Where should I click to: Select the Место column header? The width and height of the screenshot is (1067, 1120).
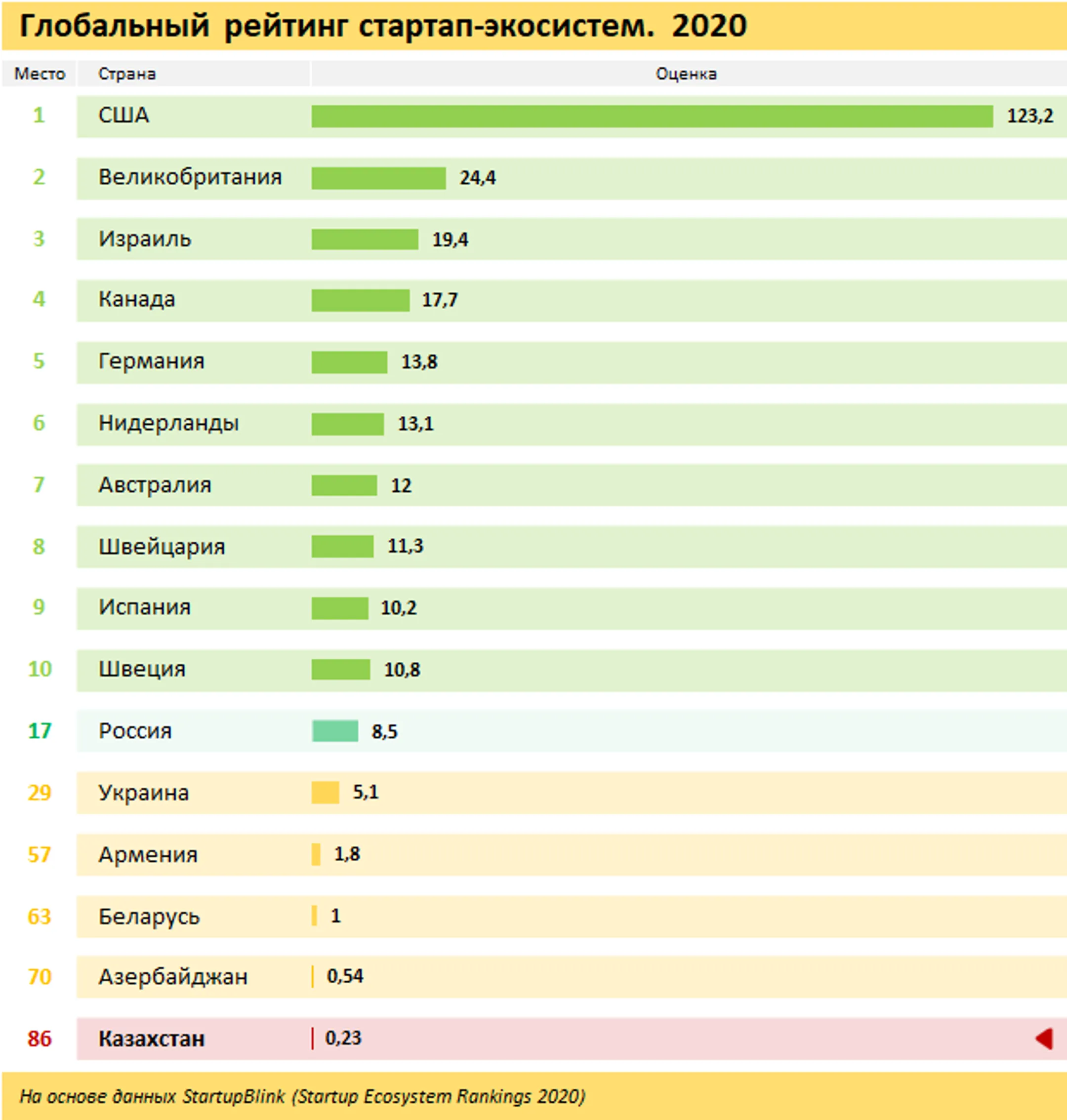coord(39,74)
